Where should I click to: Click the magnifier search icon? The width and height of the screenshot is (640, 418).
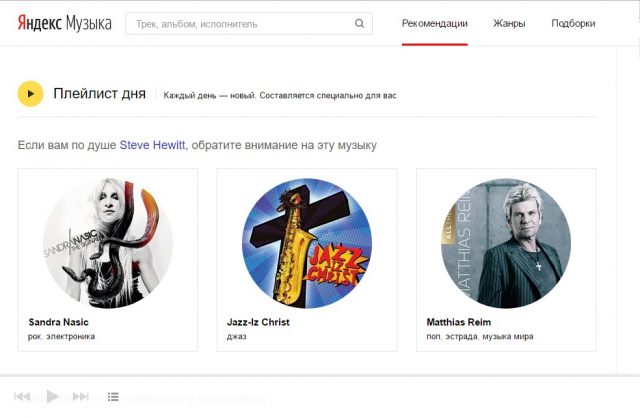click(359, 24)
